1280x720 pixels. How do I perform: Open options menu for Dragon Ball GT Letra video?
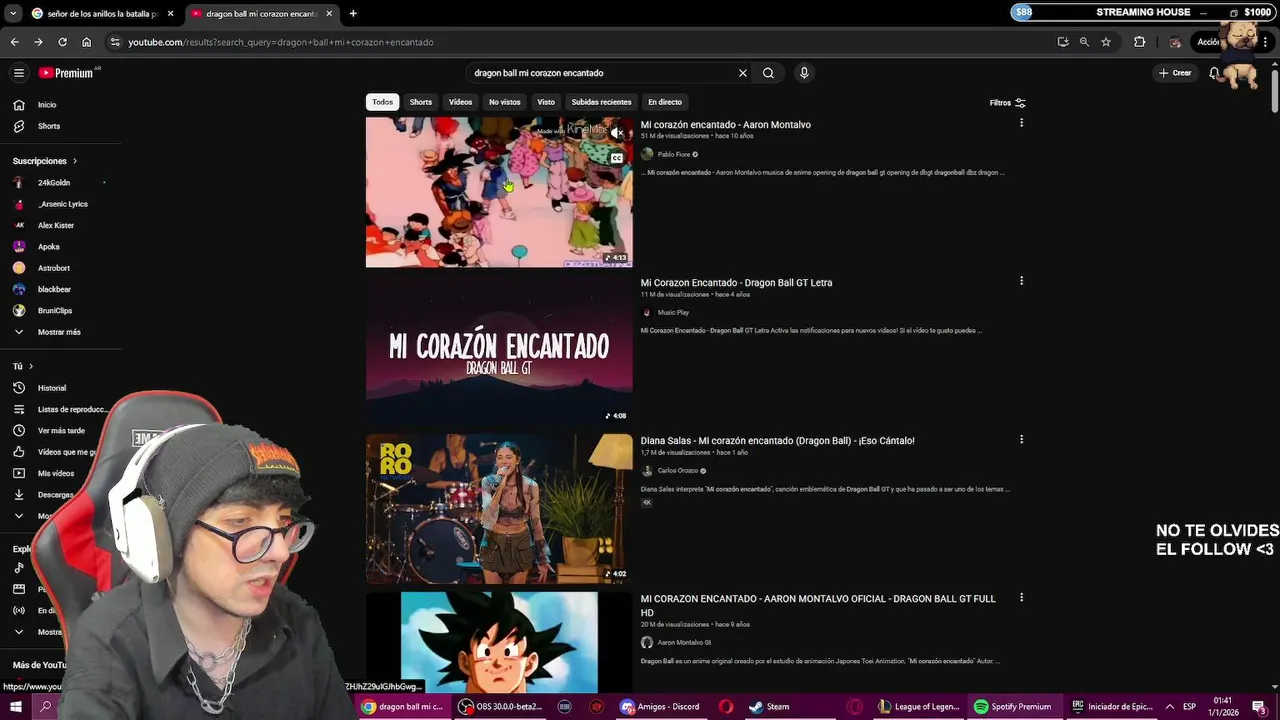click(1021, 281)
